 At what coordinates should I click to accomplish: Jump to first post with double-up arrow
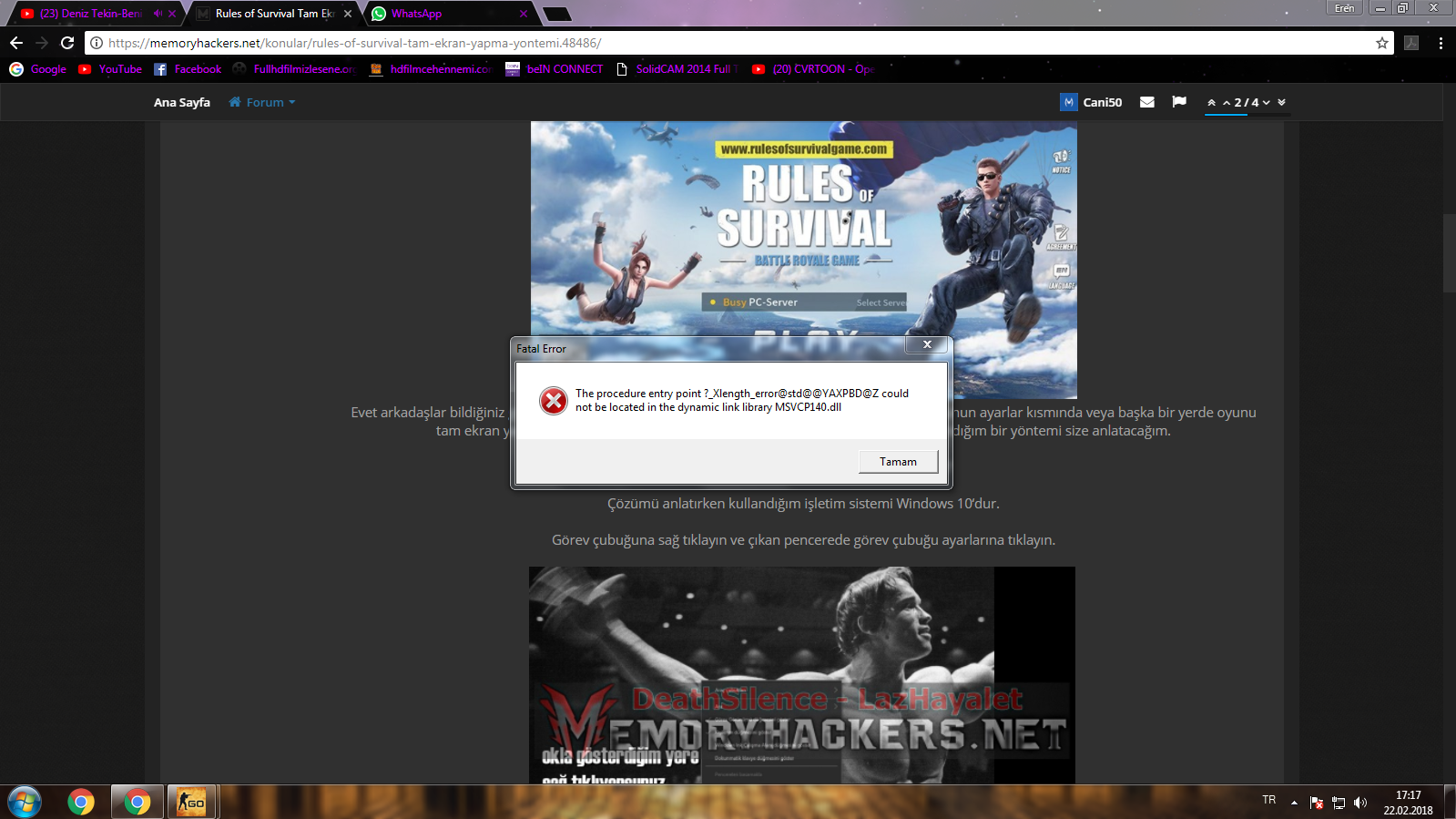pos(1211,103)
